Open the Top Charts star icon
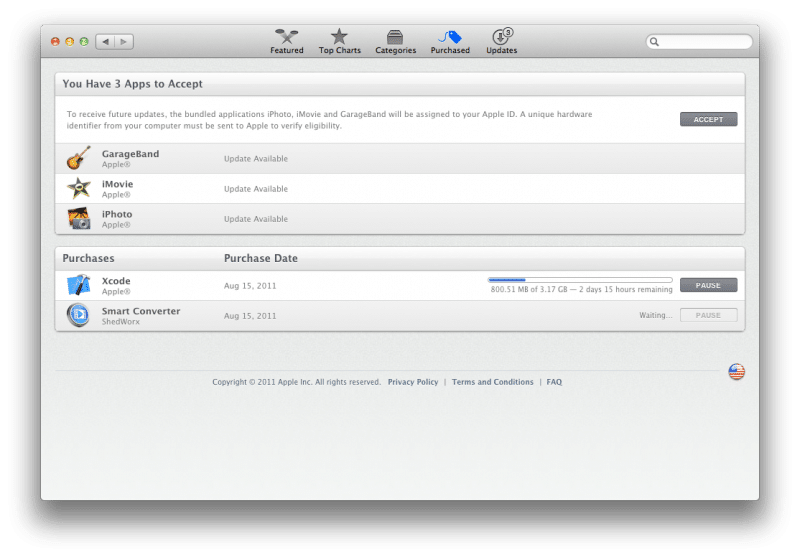800x557 pixels. coord(339,37)
